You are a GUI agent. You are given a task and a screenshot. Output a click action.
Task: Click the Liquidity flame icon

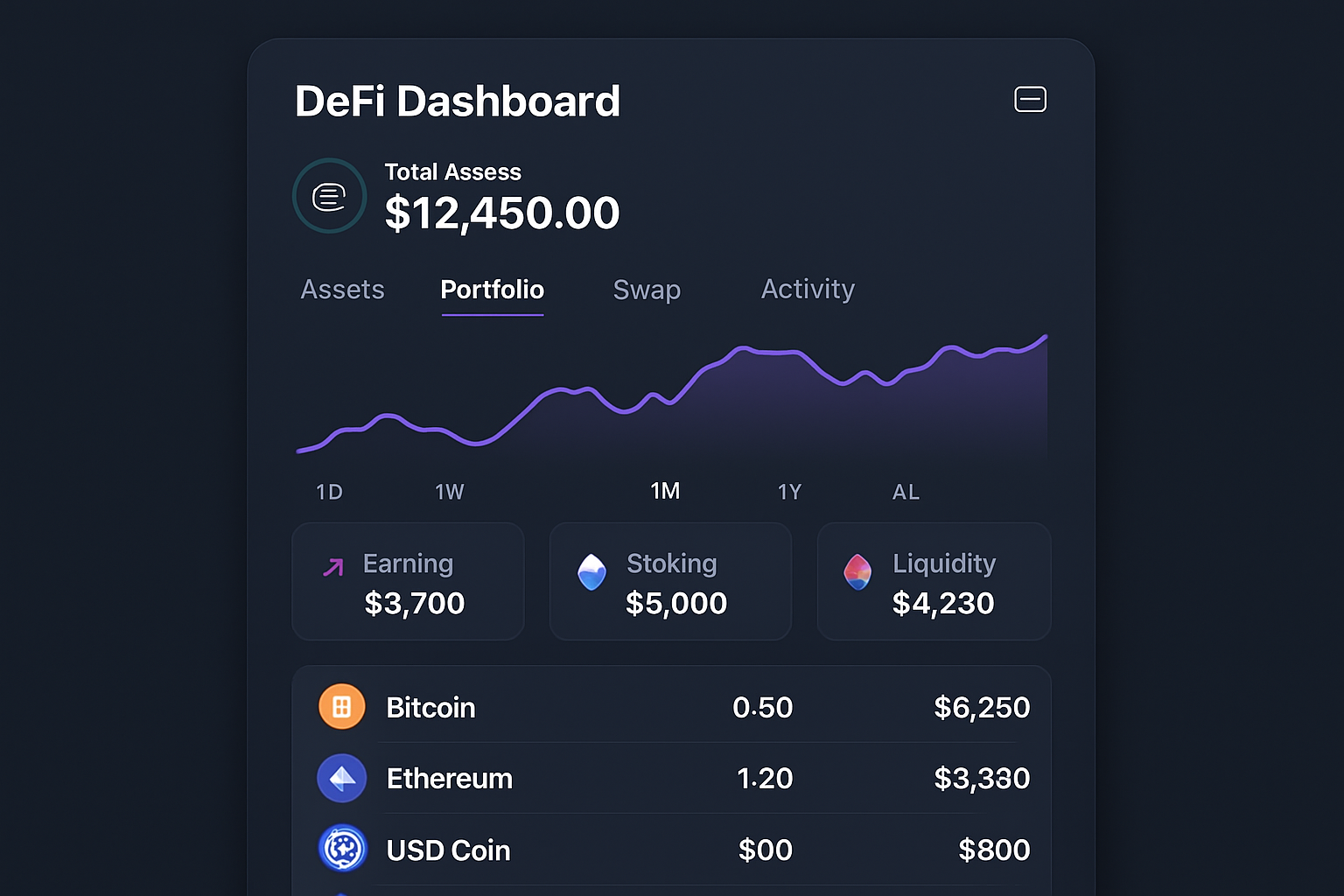pos(858,573)
